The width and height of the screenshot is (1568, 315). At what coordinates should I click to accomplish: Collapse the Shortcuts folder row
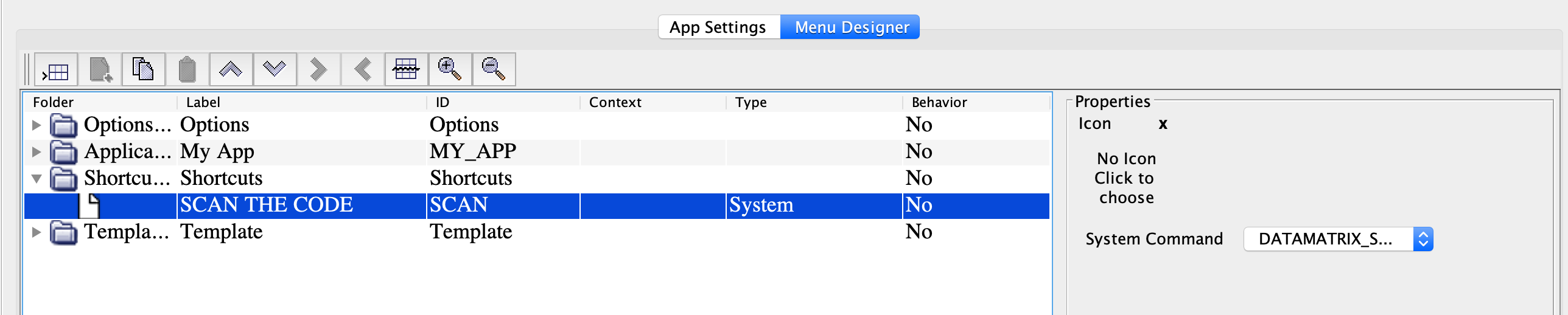coord(37,179)
